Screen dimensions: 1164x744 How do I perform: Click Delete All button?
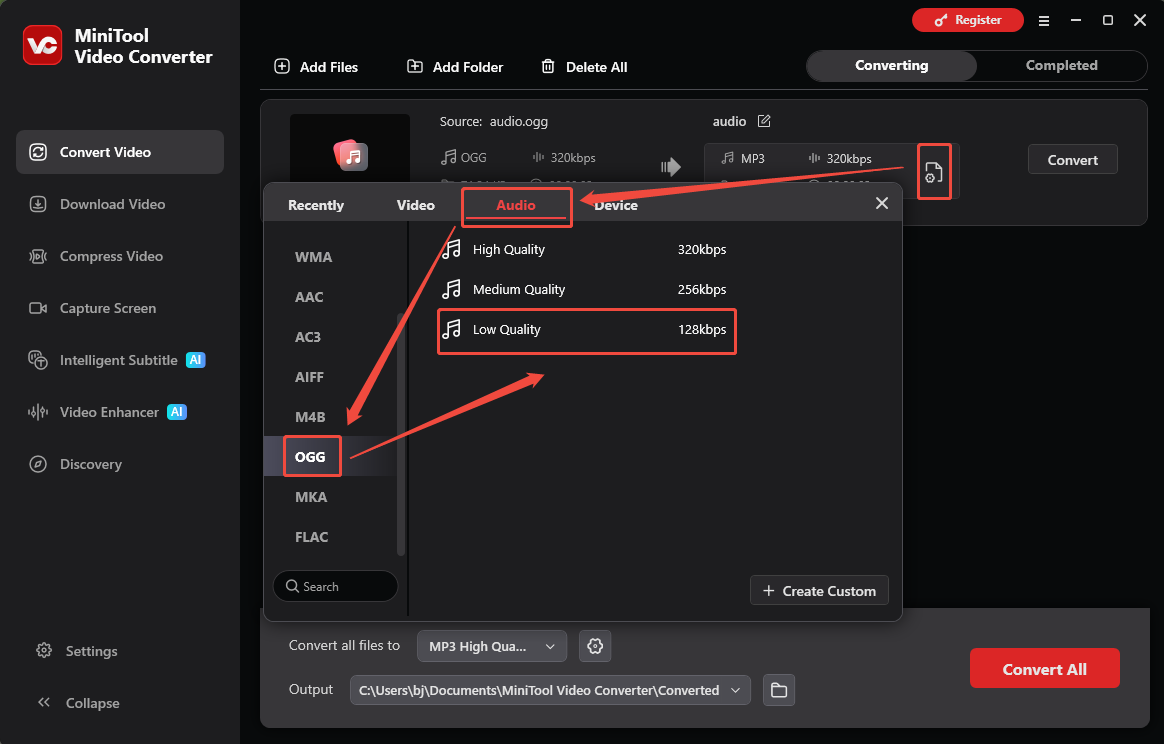(584, 67)
